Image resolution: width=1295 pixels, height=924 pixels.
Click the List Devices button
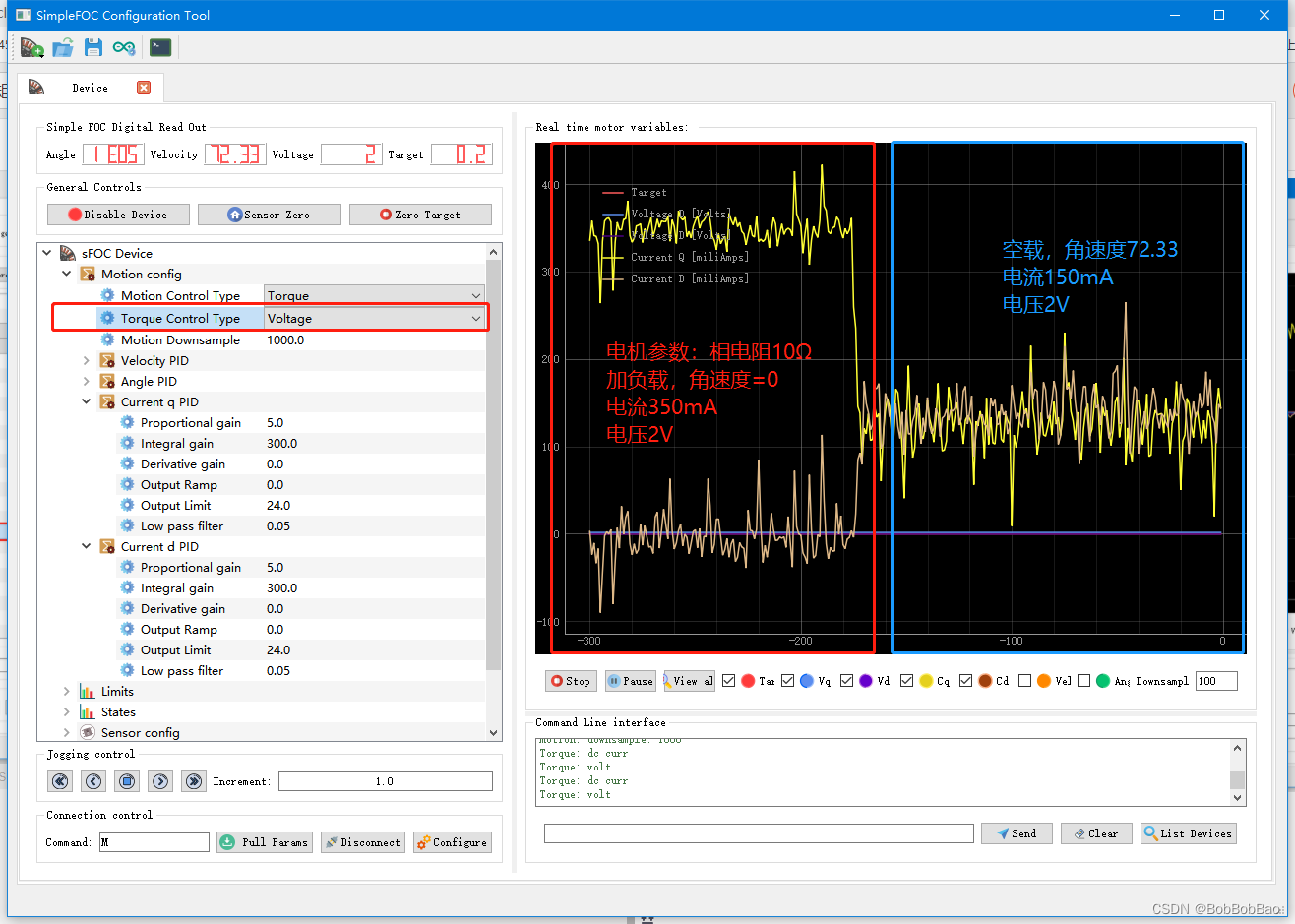point(1188,833)
